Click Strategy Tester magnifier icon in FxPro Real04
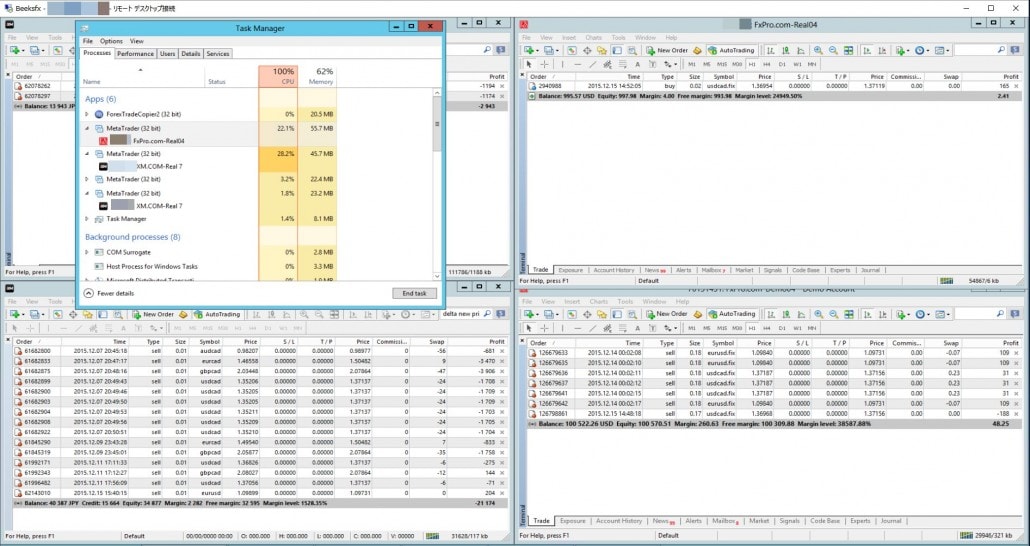Viewport: 1030px width, 546px height. pyautogui.click(x=632, y=50)
